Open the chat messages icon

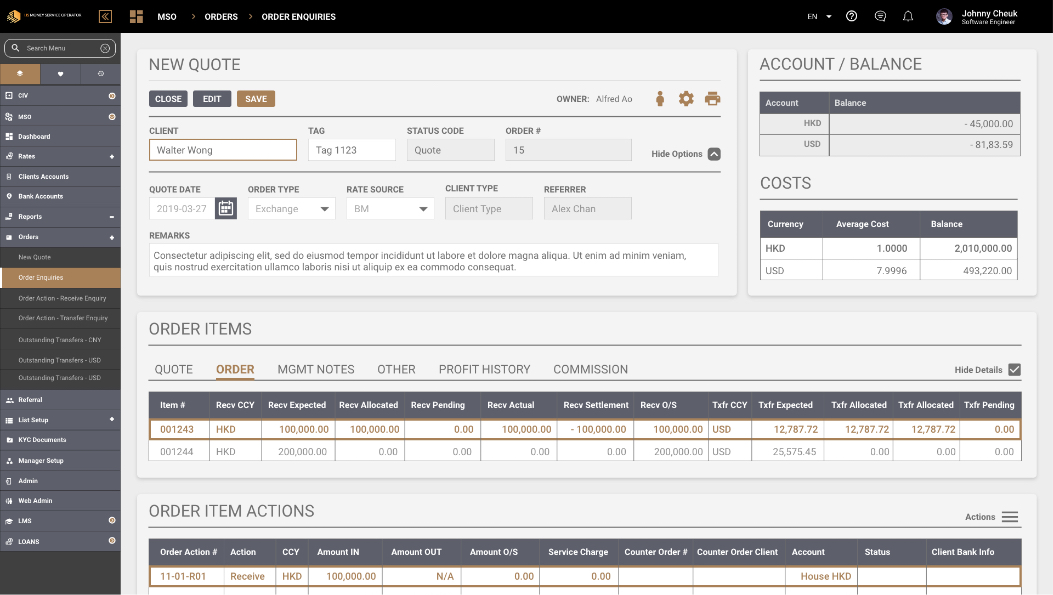[880, 17]
